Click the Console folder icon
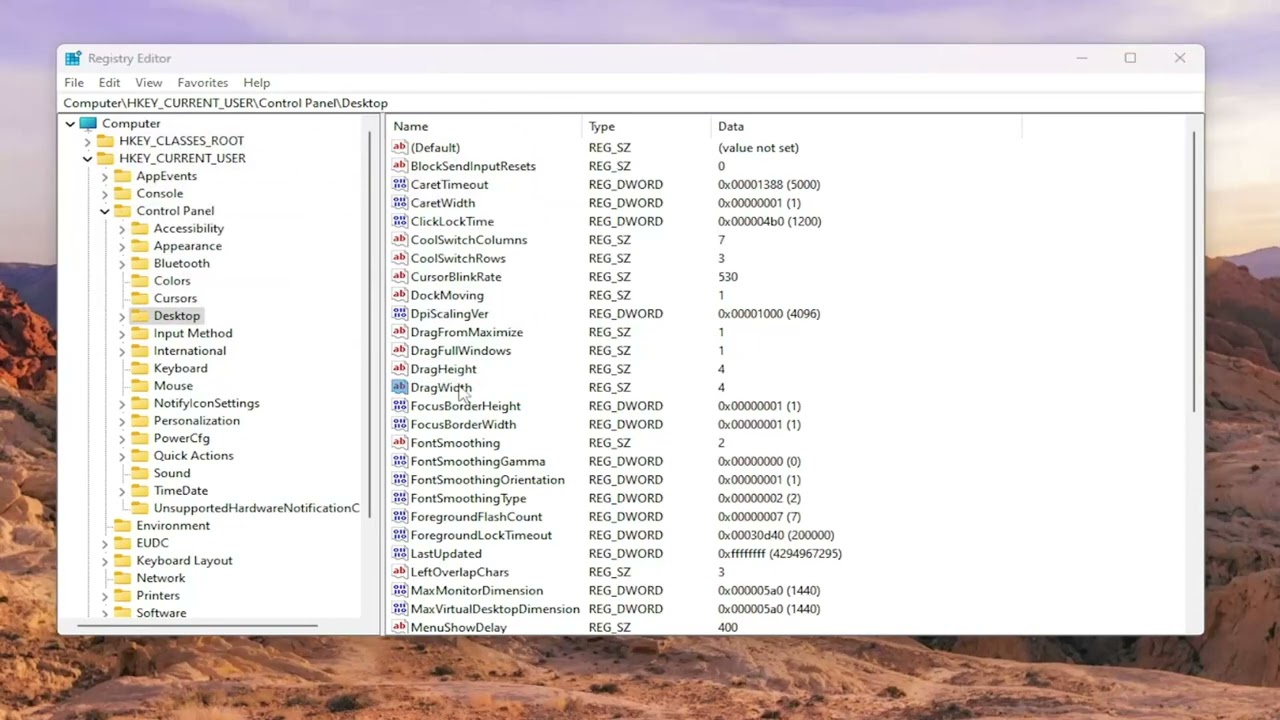This screenshot has height=720, width=1280. tap(122, 193)
